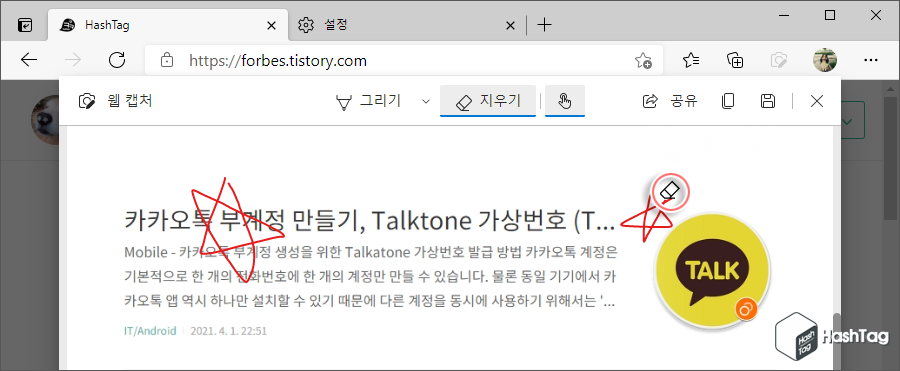
Task: Click the 웹 캡처 label
Action: pos(130,102)
